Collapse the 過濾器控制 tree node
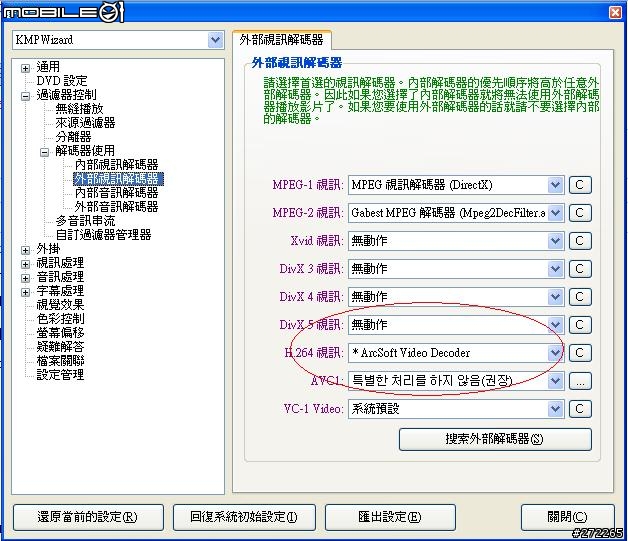The image size is (628, 541). (25, 96)
